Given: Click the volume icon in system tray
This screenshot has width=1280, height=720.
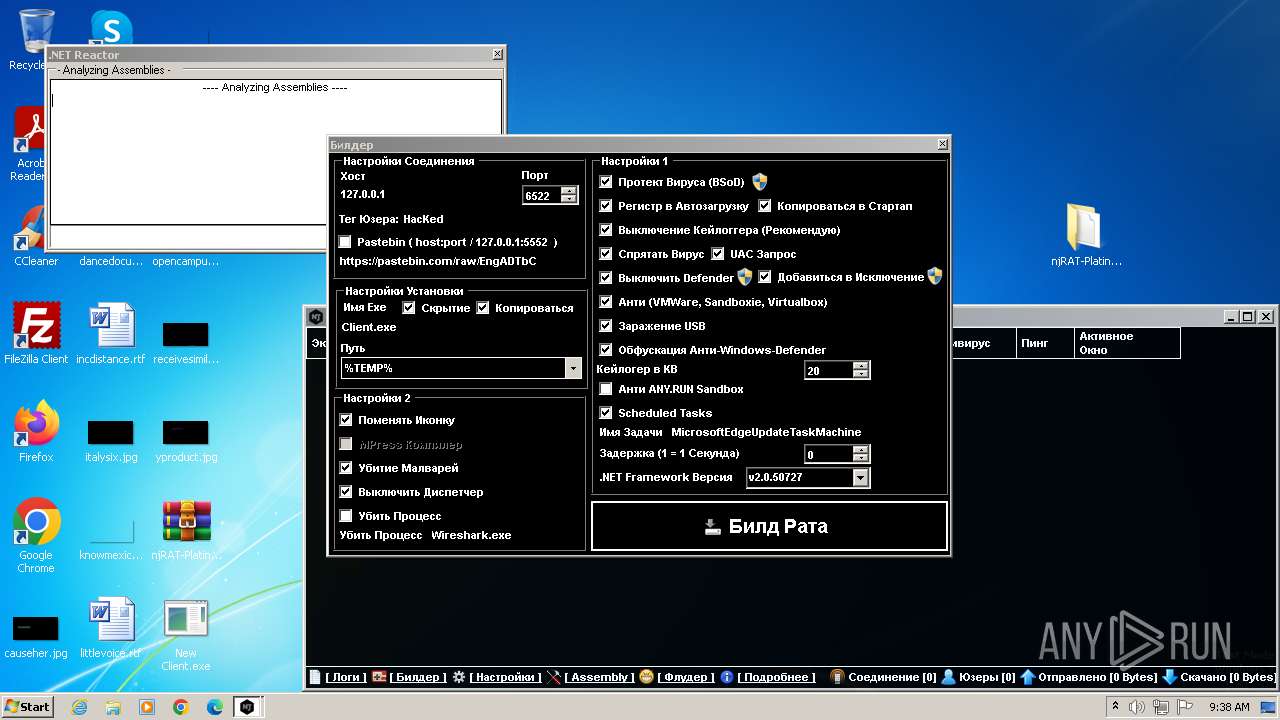Looking at the screenshot, I should 1137,707.
